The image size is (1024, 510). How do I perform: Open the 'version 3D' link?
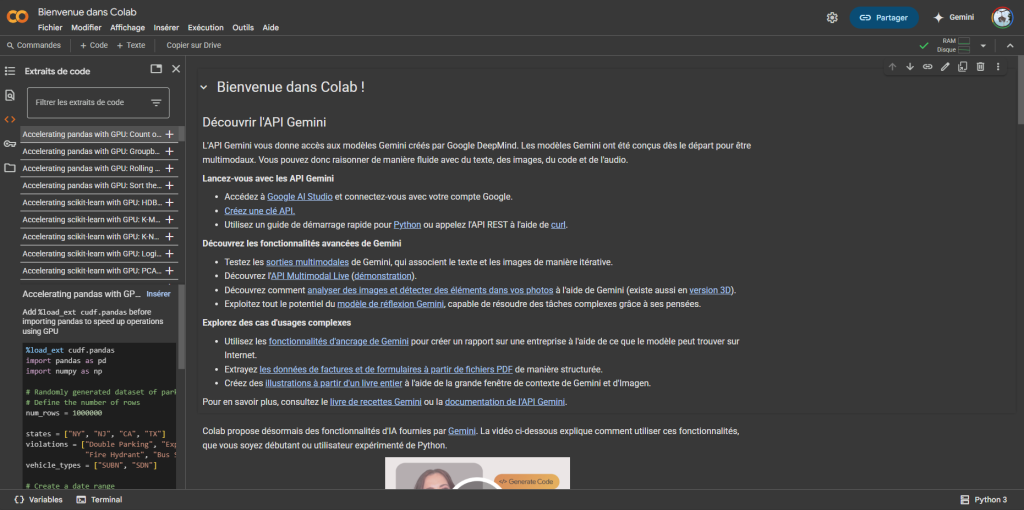712,290
